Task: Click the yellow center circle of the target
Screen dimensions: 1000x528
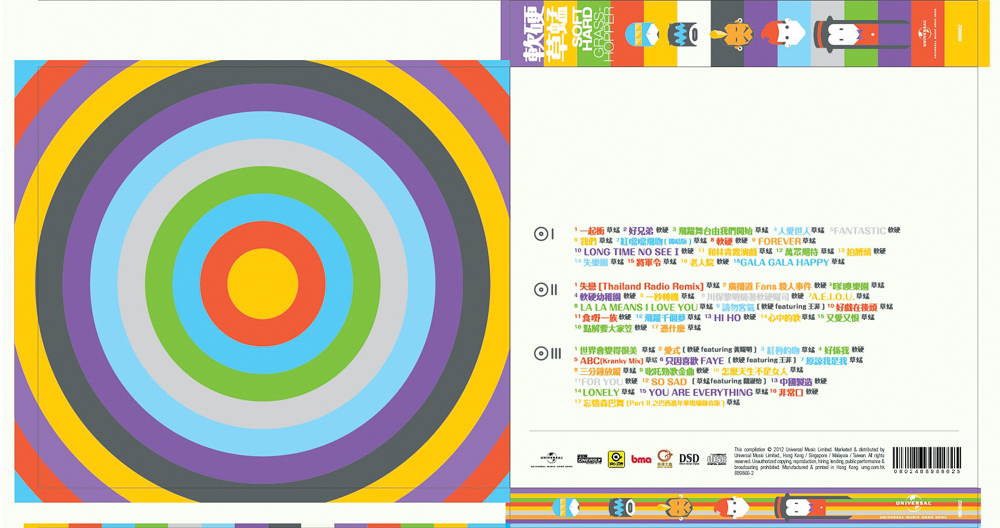Action: [263, 284]
